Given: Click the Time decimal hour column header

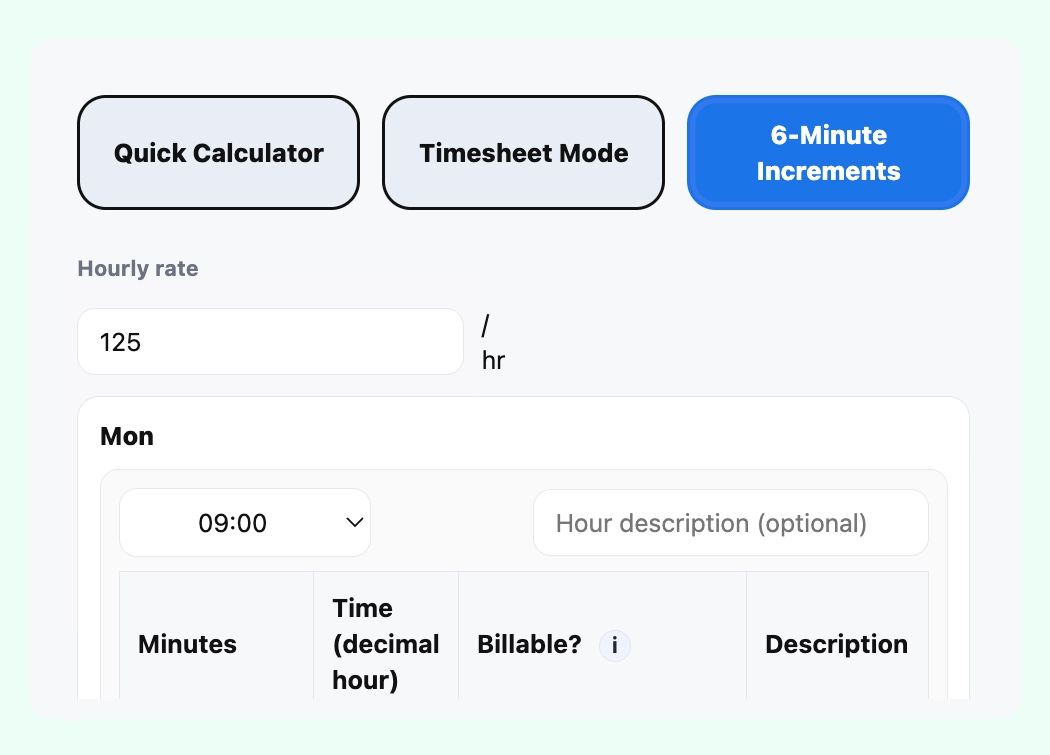Looking at the screenshot, I should coord(386,645).
